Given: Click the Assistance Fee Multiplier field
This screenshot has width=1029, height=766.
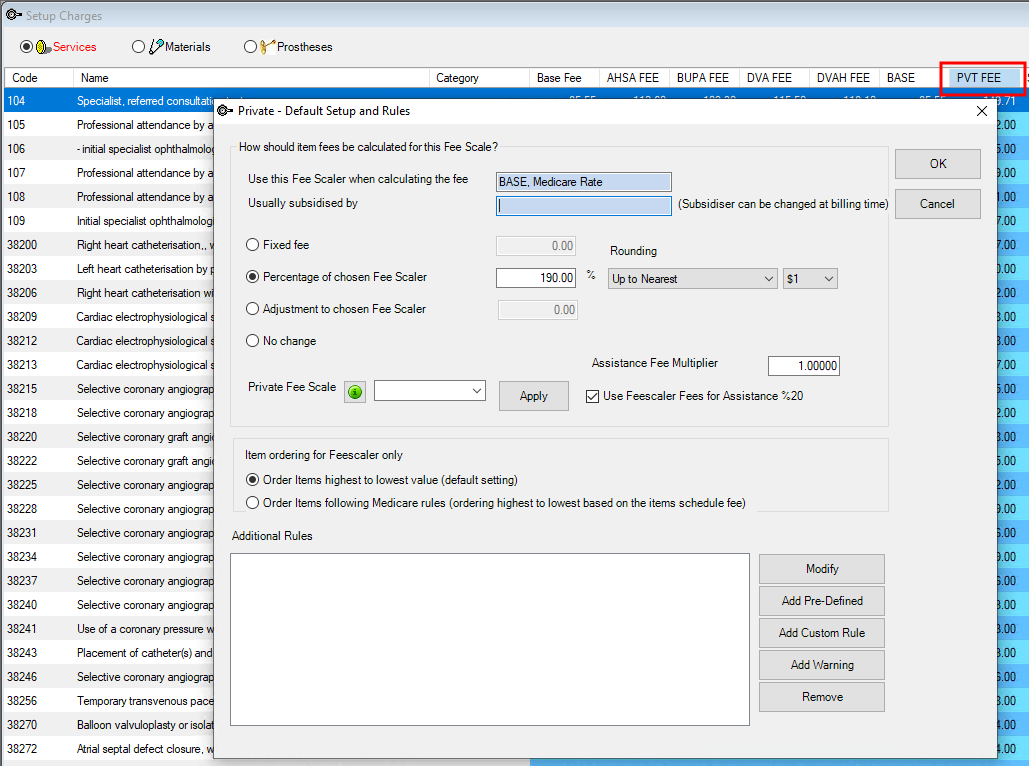Looking at the screenshot, I should pyautogui.click(x=803, y=366).
